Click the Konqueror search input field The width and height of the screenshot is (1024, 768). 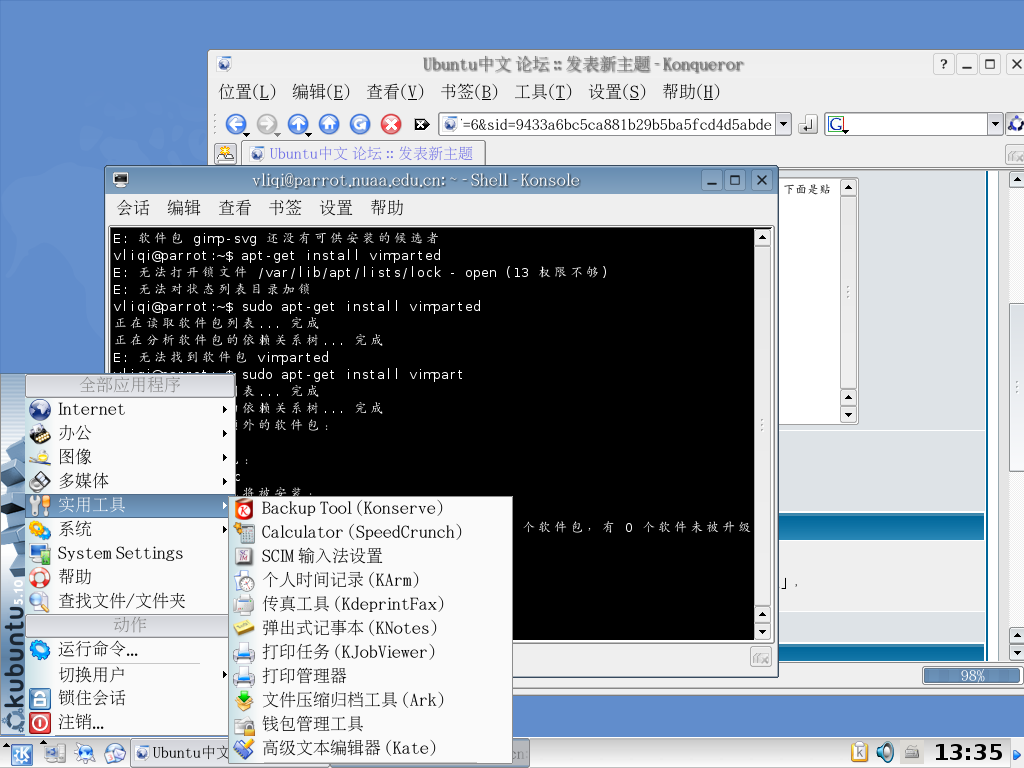(x=918, y=124)
